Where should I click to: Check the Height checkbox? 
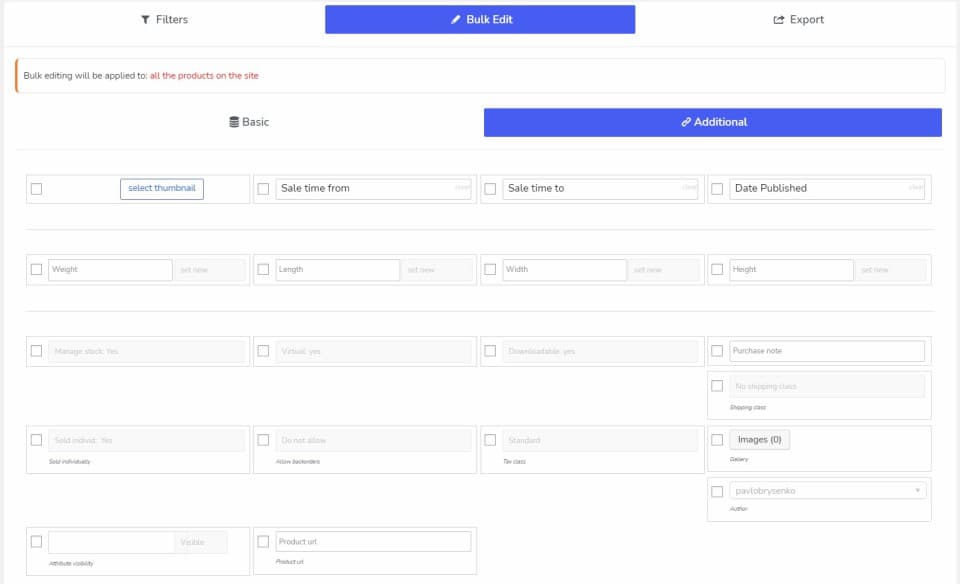717,269
